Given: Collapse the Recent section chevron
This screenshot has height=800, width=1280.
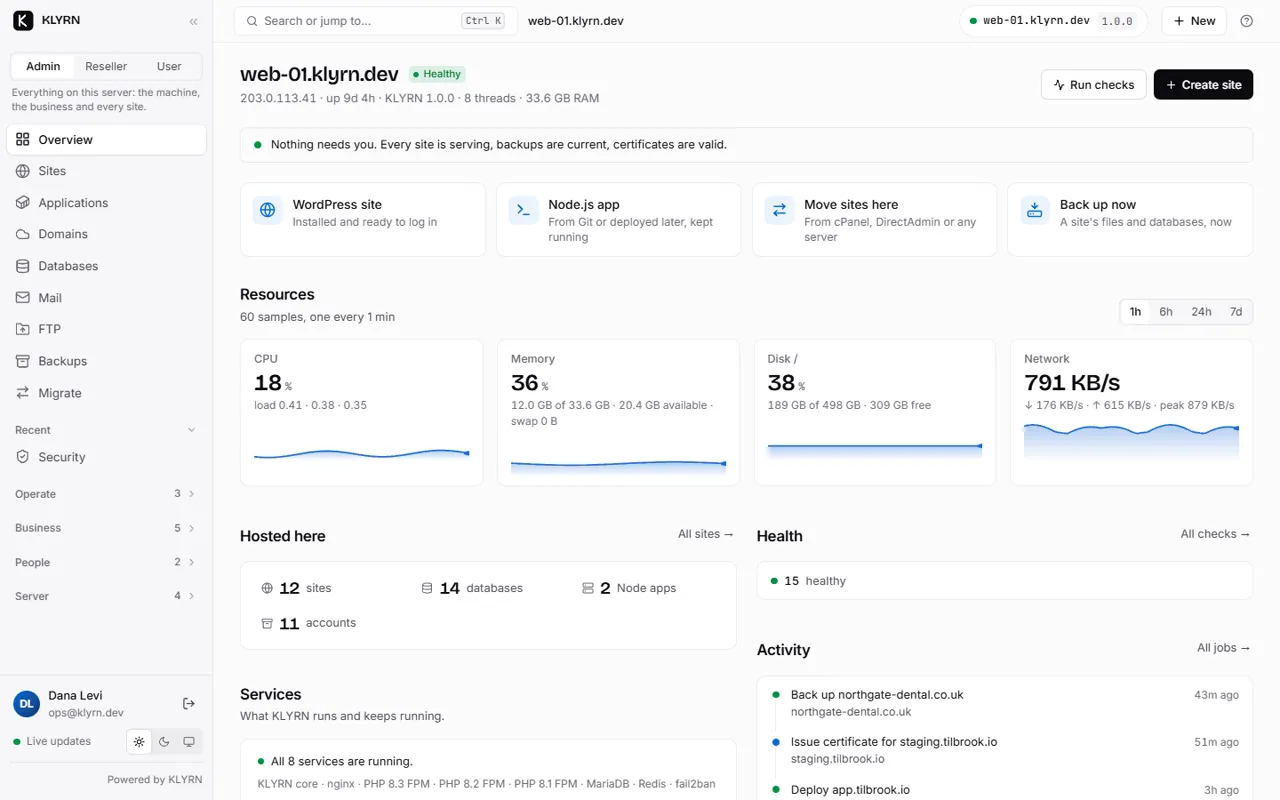Looking at the screenshot, I should pyautogui.click(x=192, y=430).
